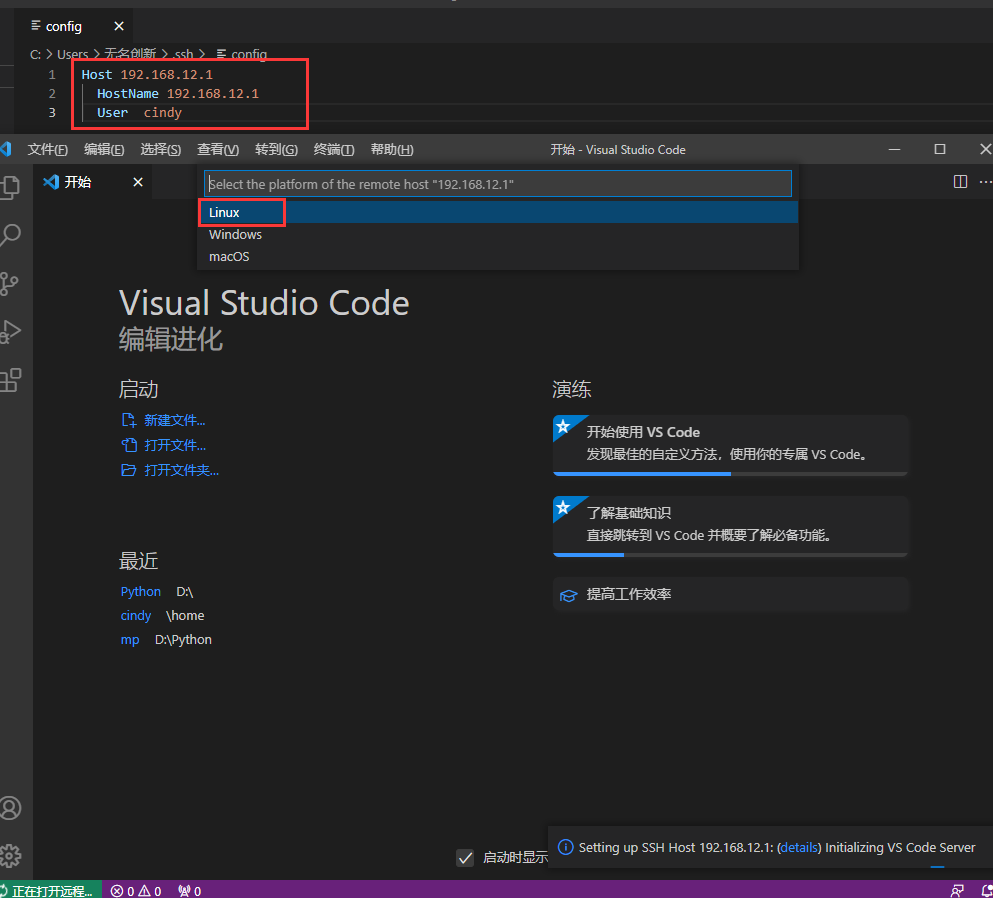Click the split editor icon
Screen dimensions: 993x898
[960, 182]
